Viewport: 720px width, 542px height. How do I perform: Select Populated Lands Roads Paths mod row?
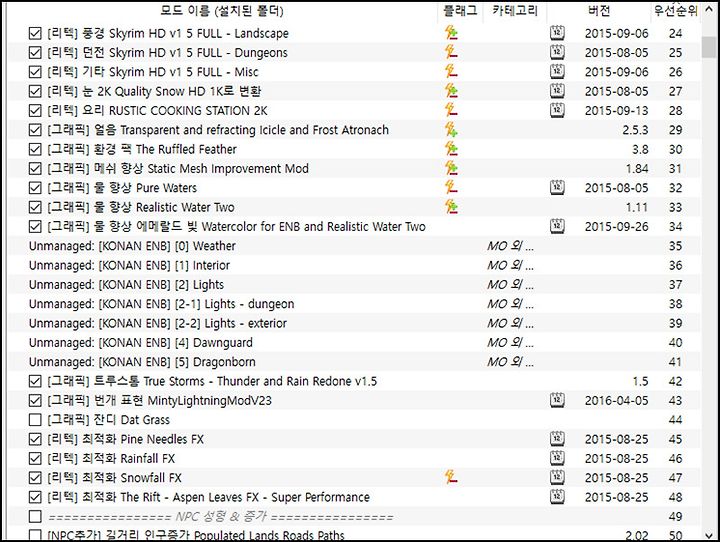tap(354, 534)
